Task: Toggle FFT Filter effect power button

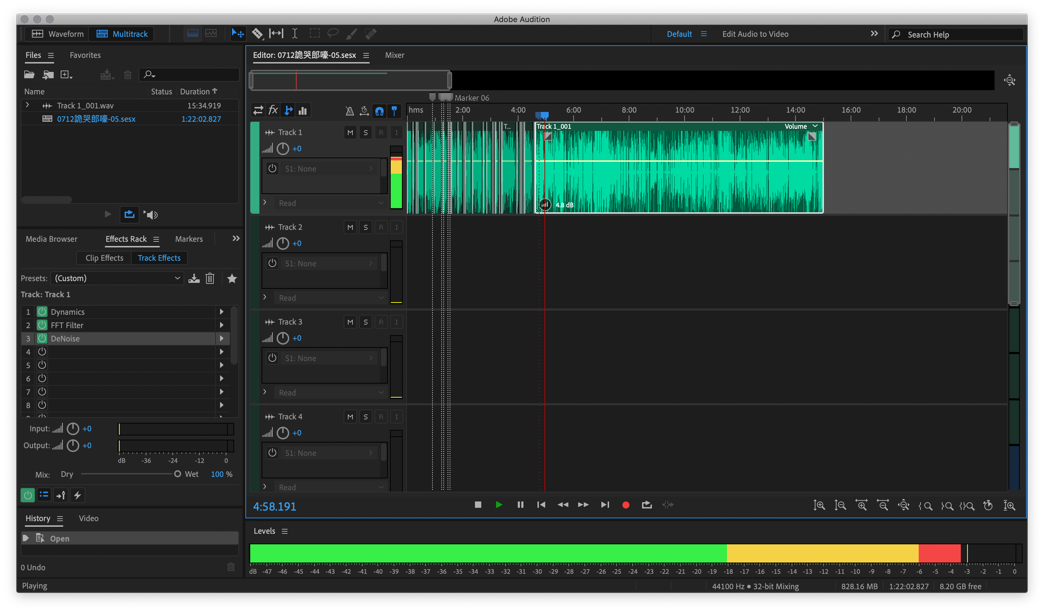Action: [42, 325]
